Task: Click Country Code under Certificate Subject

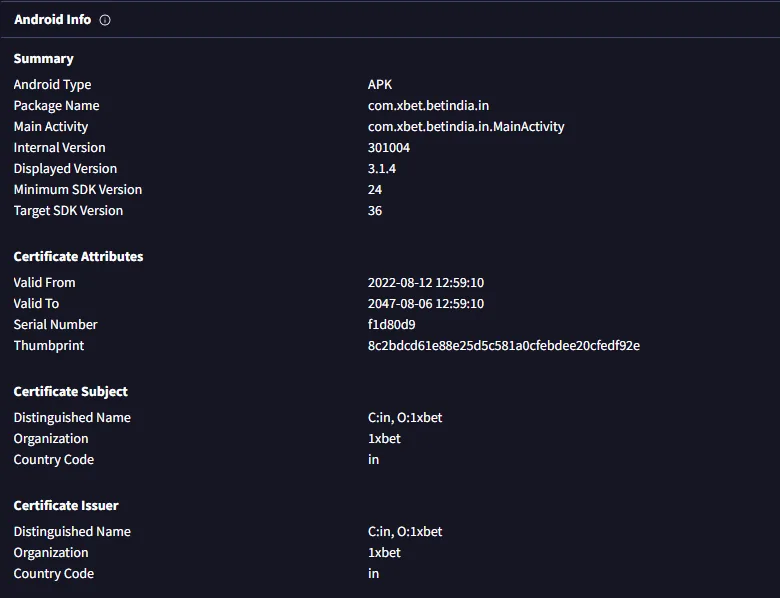Action: click(54, 460)
